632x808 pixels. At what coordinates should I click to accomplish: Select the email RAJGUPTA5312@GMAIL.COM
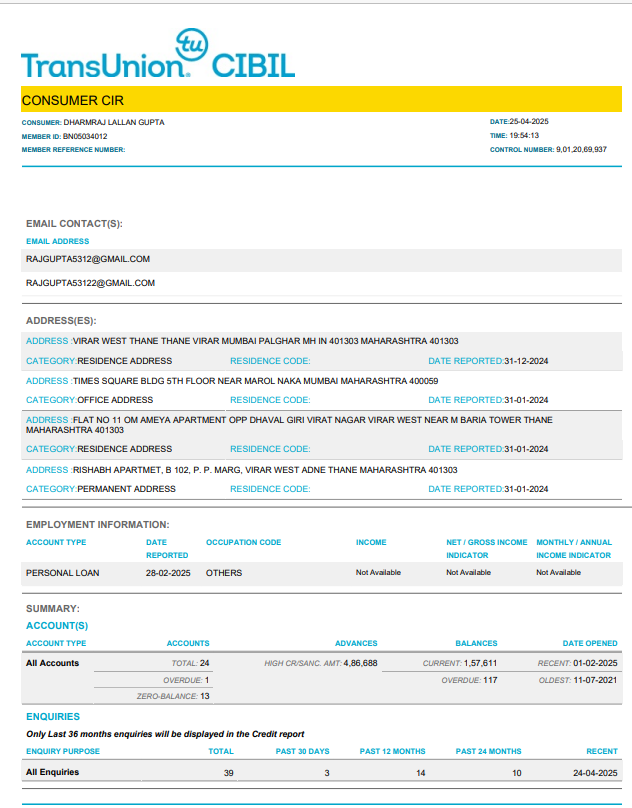click(x=88, y=259)
